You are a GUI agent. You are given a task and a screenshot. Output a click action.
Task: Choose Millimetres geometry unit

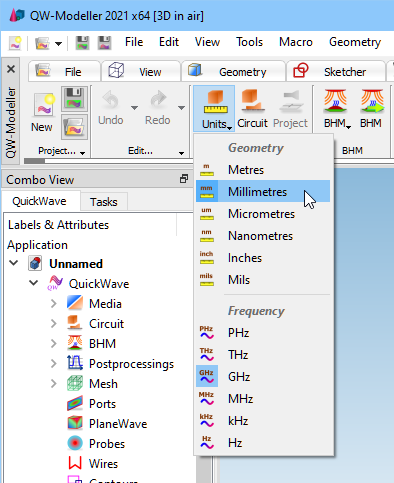pyautogui.click(x=263, y=191)
